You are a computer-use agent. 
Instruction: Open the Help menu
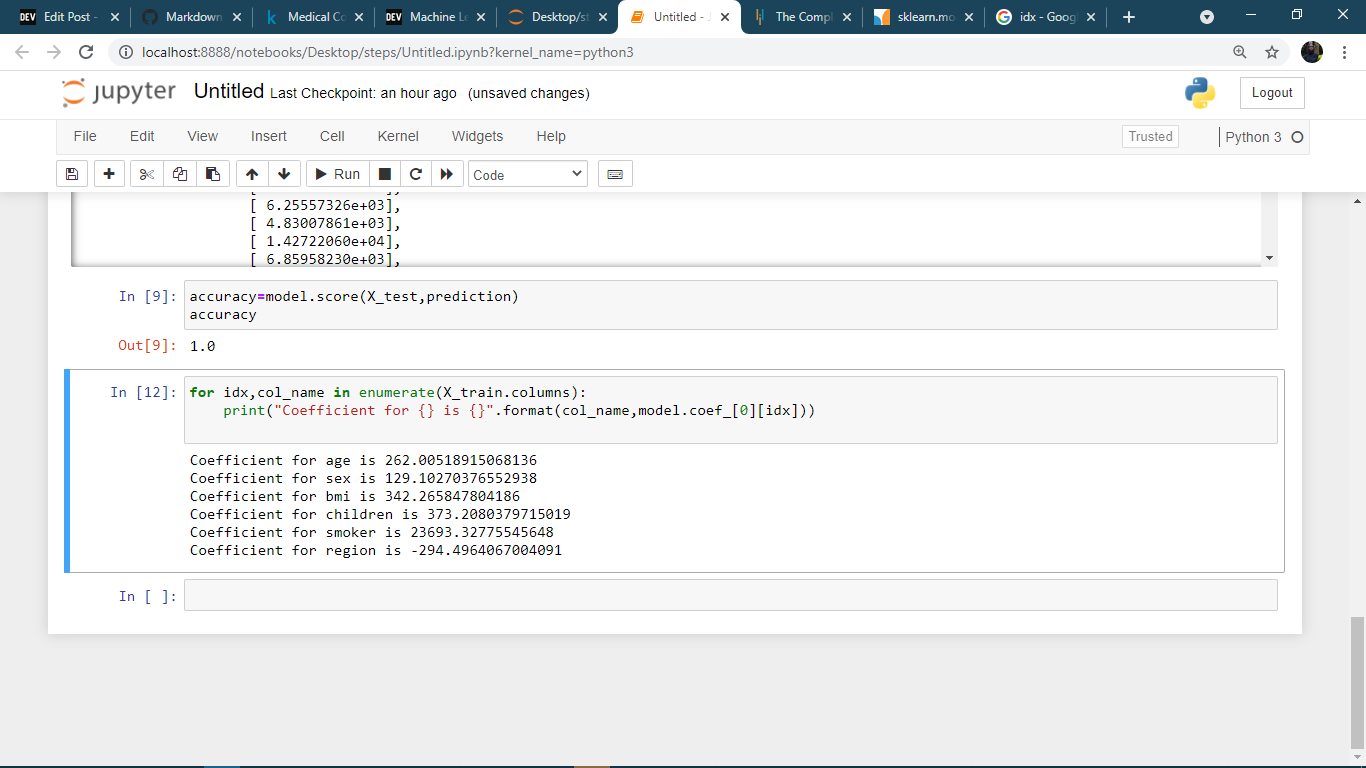coord(551,136)
